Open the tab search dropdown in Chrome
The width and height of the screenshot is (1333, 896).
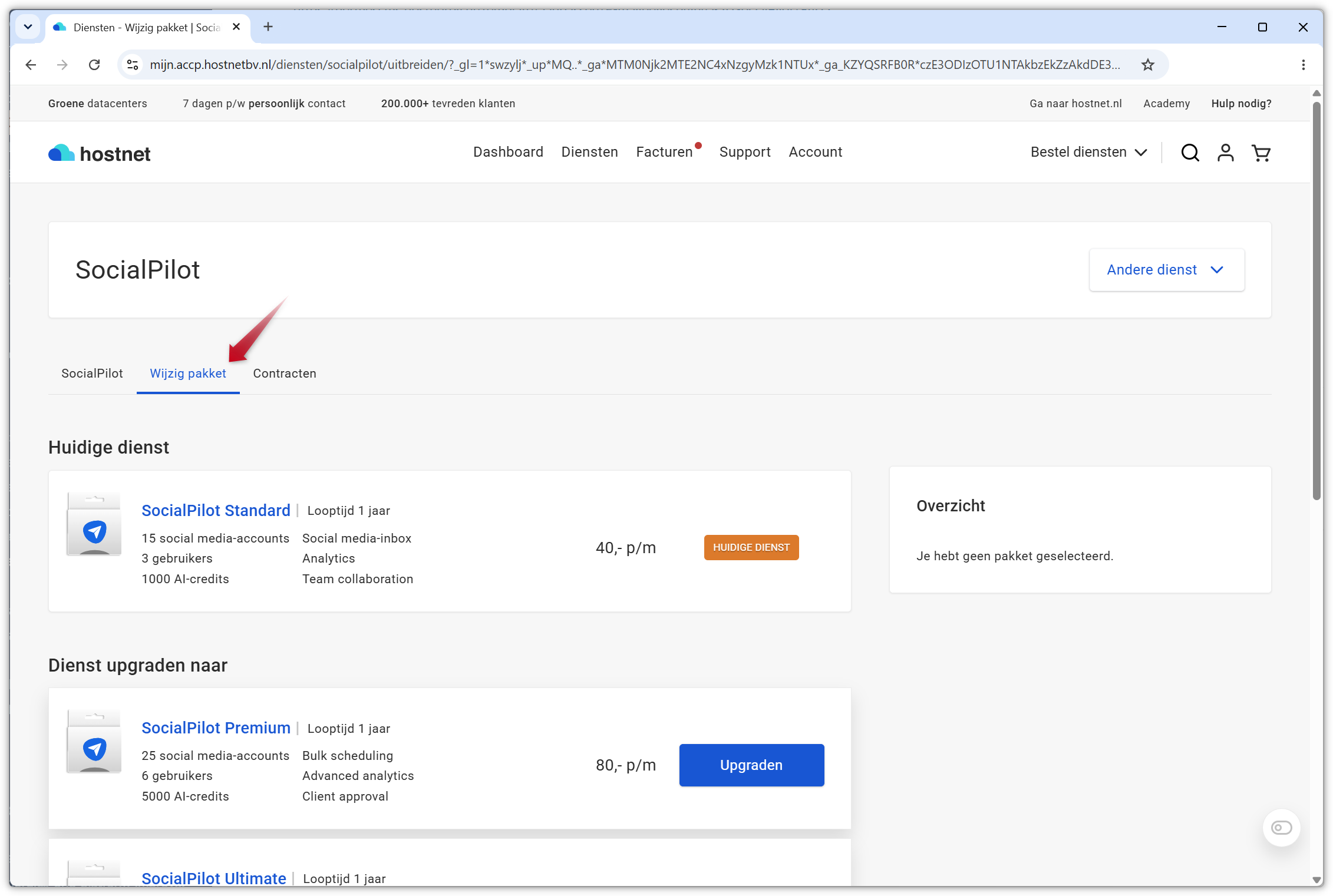point(28,27)
